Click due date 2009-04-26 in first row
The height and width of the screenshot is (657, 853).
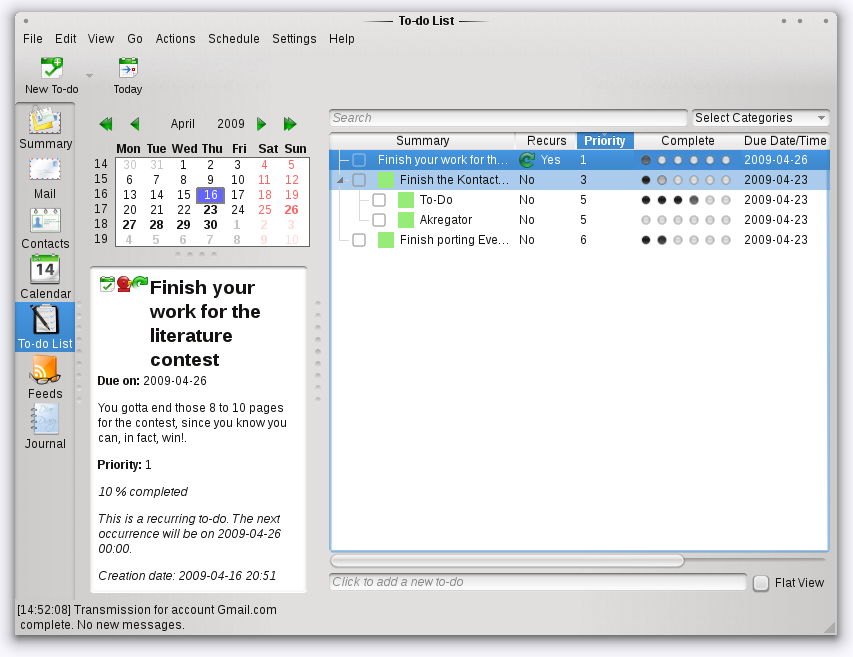coord(776,160)
